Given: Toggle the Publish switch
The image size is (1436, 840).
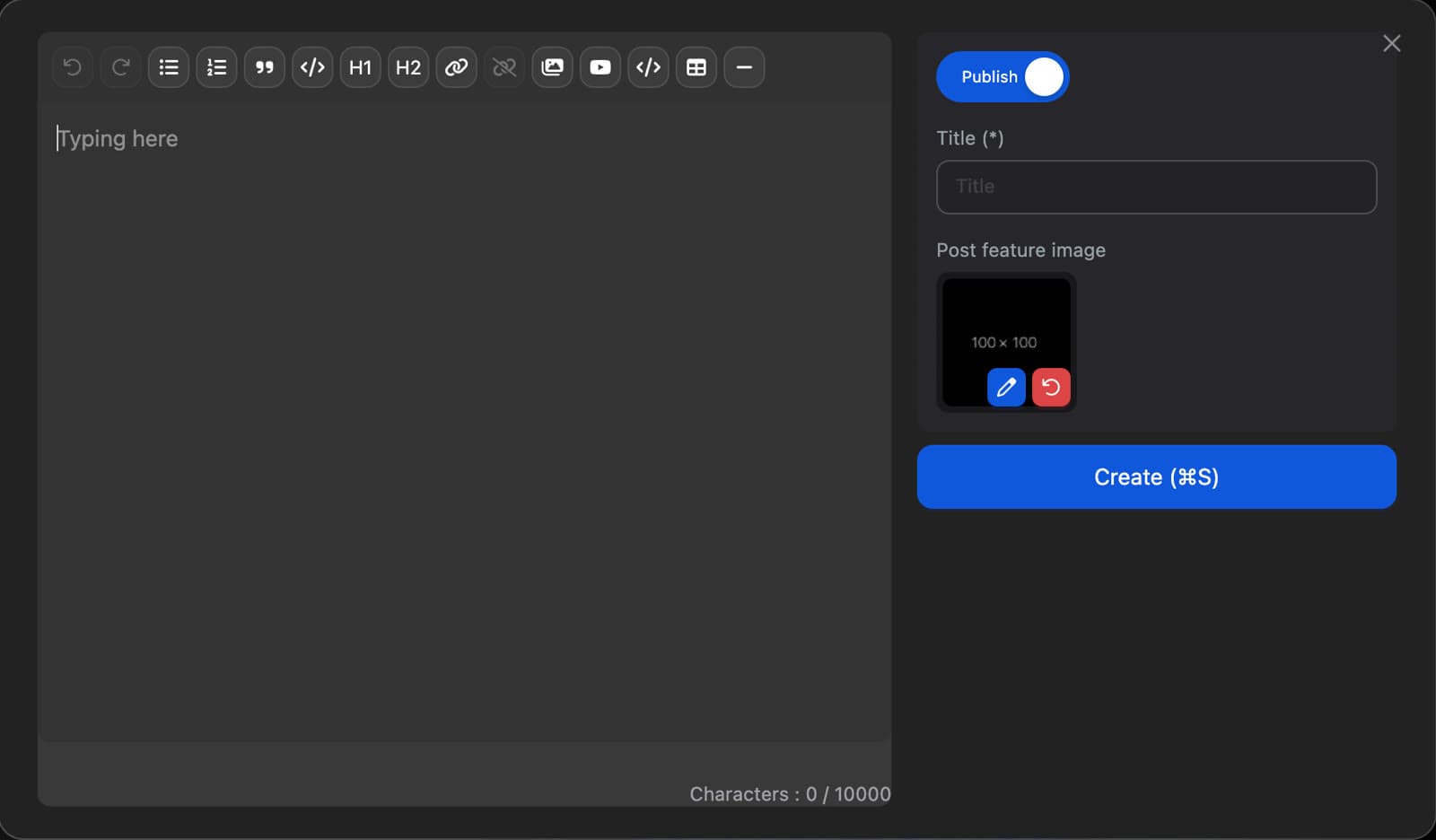Looking at the screenshot, I should [1003, 77].
